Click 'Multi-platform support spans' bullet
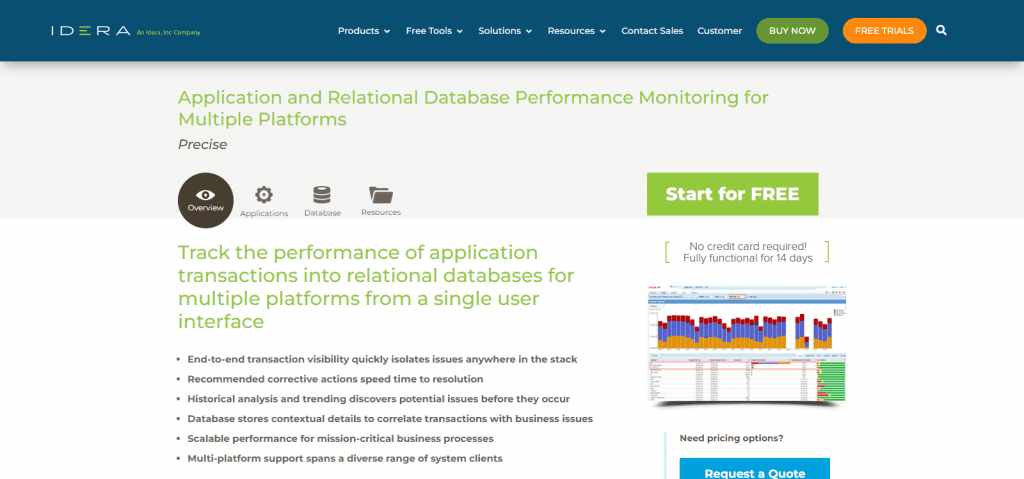The width and height of the screenshot is (1024, 479). pos(345,458)
